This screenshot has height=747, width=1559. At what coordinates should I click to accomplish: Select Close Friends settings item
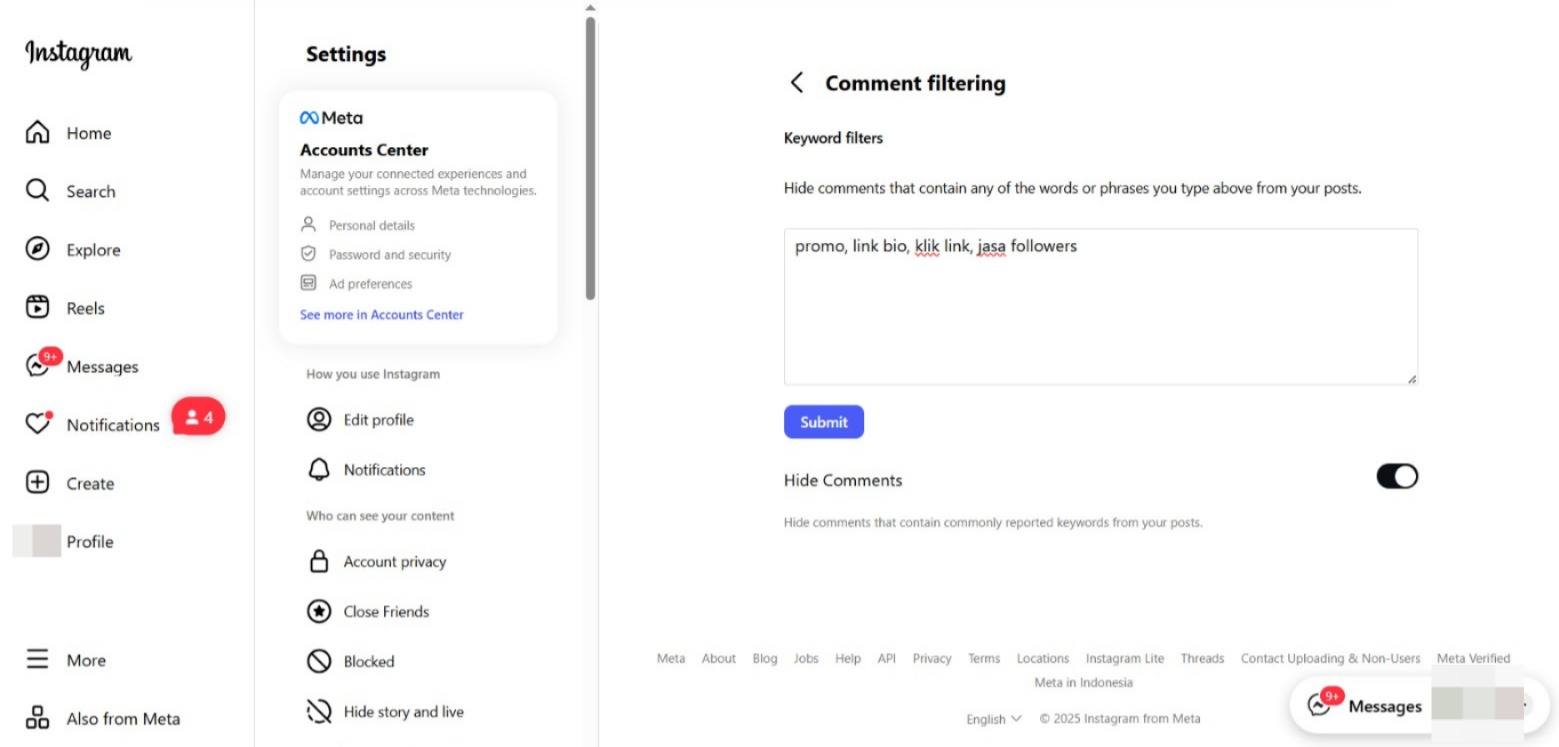coord(386,612)
